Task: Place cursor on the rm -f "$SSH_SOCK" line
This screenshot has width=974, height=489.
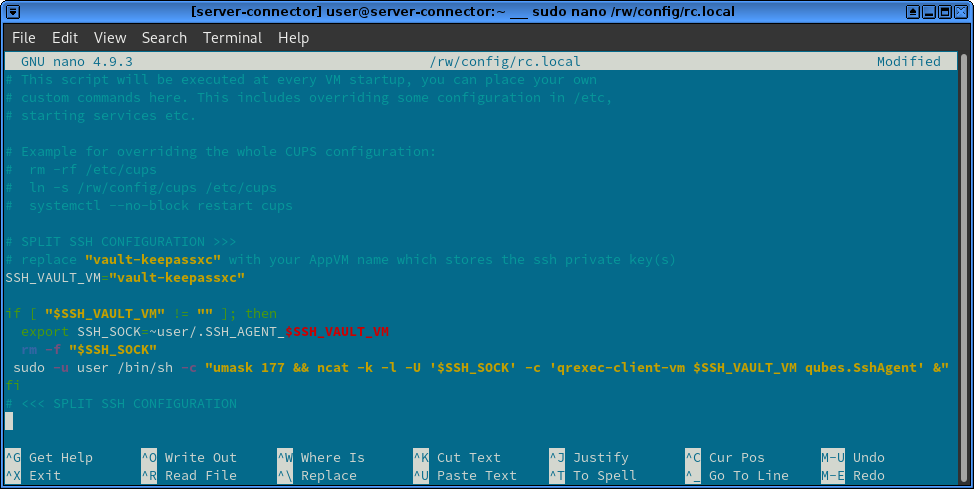Action: tap(88, 350)
